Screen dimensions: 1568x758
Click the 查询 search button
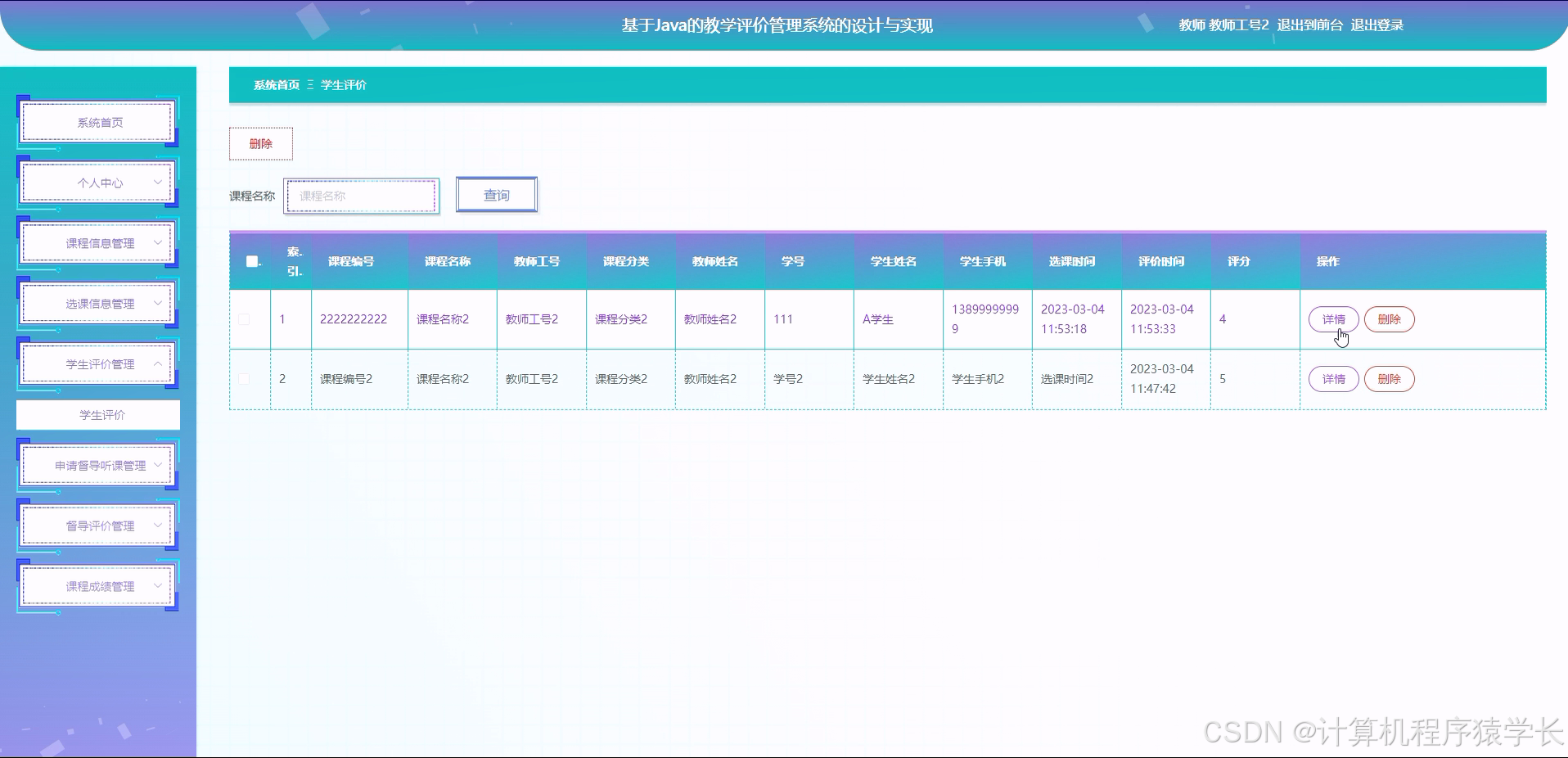coord(497,195)
